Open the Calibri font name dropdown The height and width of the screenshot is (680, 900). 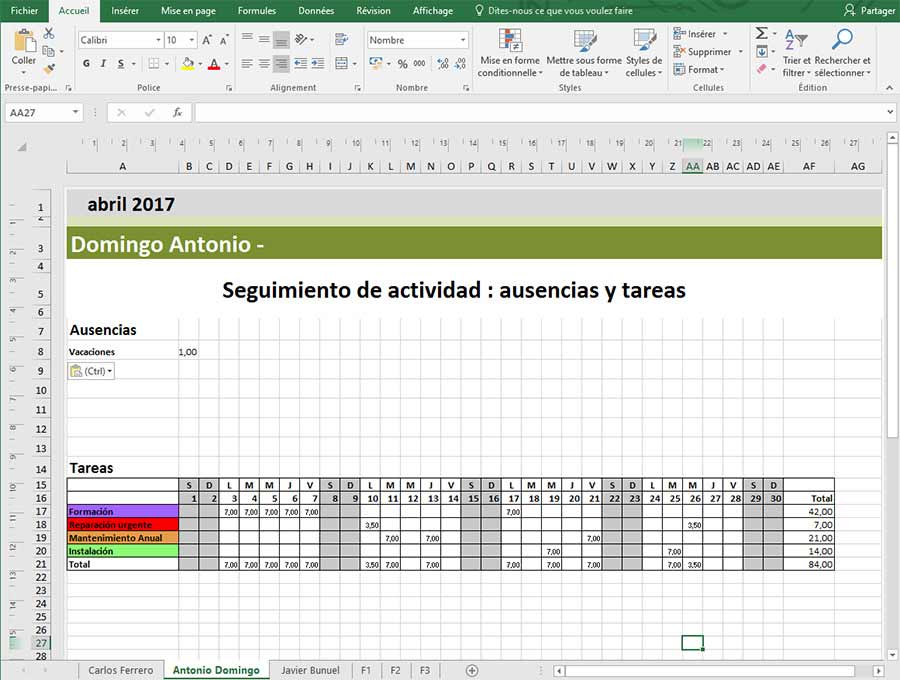(x=158, y=40)
